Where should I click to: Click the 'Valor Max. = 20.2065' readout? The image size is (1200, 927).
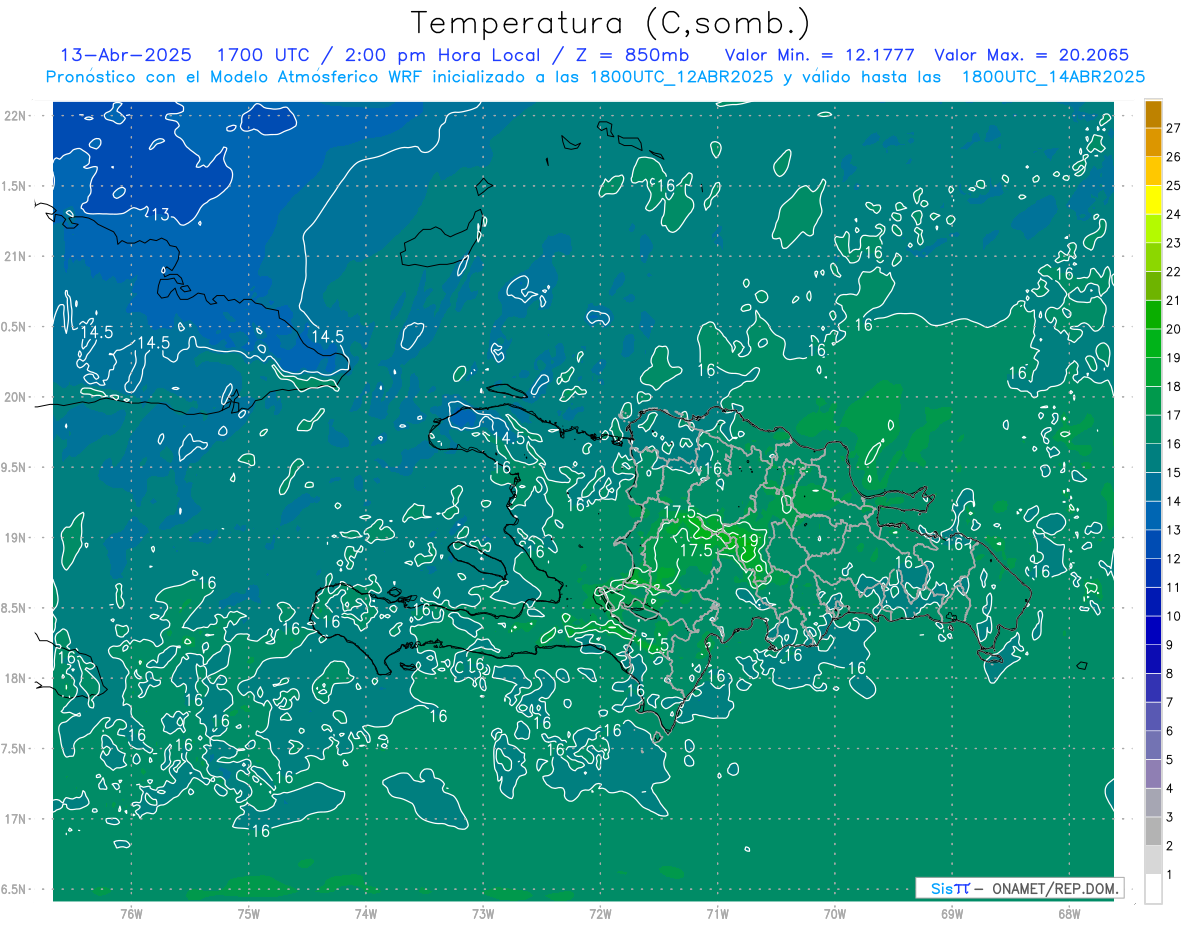1031,55
